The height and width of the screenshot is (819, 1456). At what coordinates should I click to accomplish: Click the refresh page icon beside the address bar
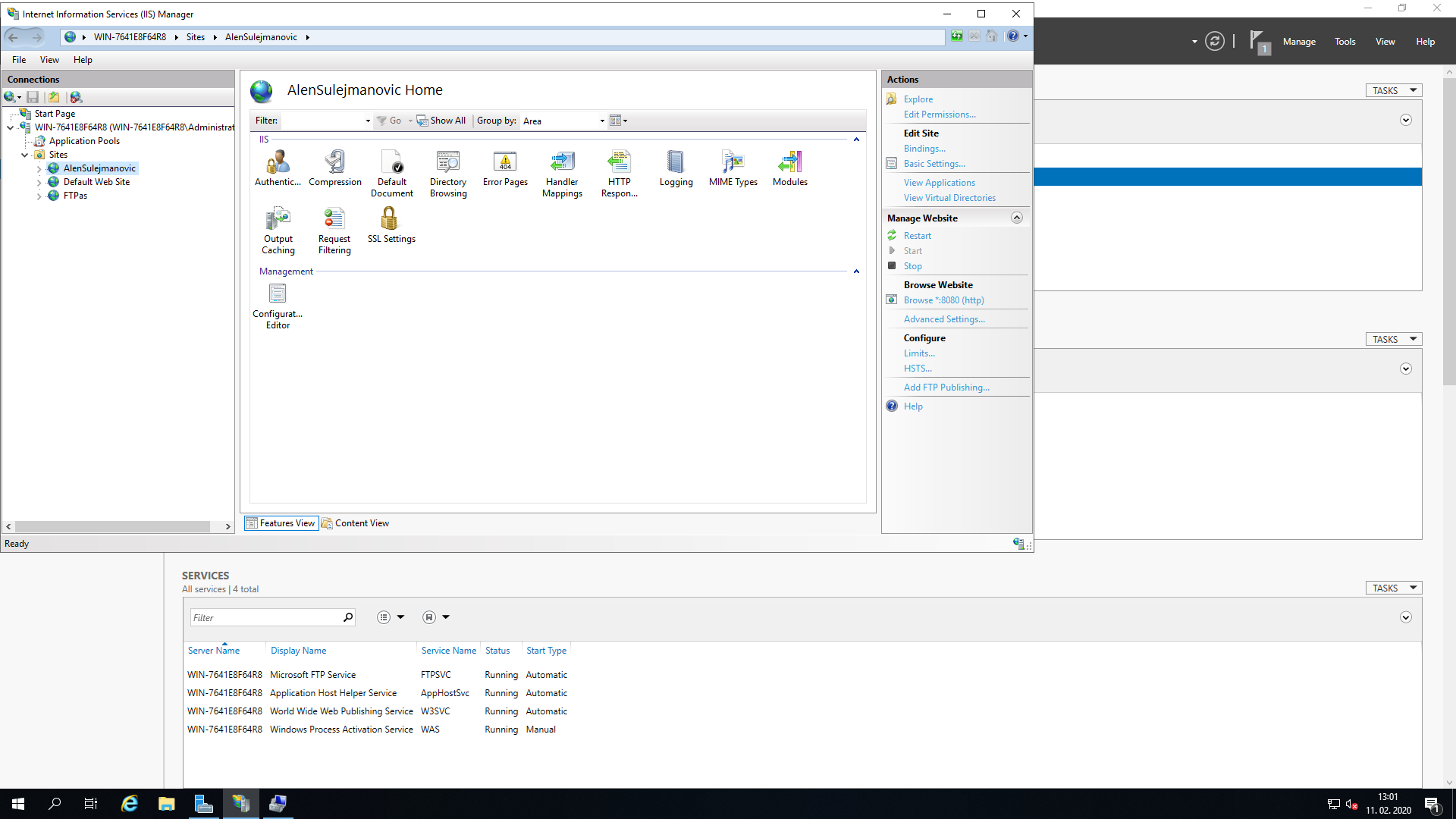(957, 36)
